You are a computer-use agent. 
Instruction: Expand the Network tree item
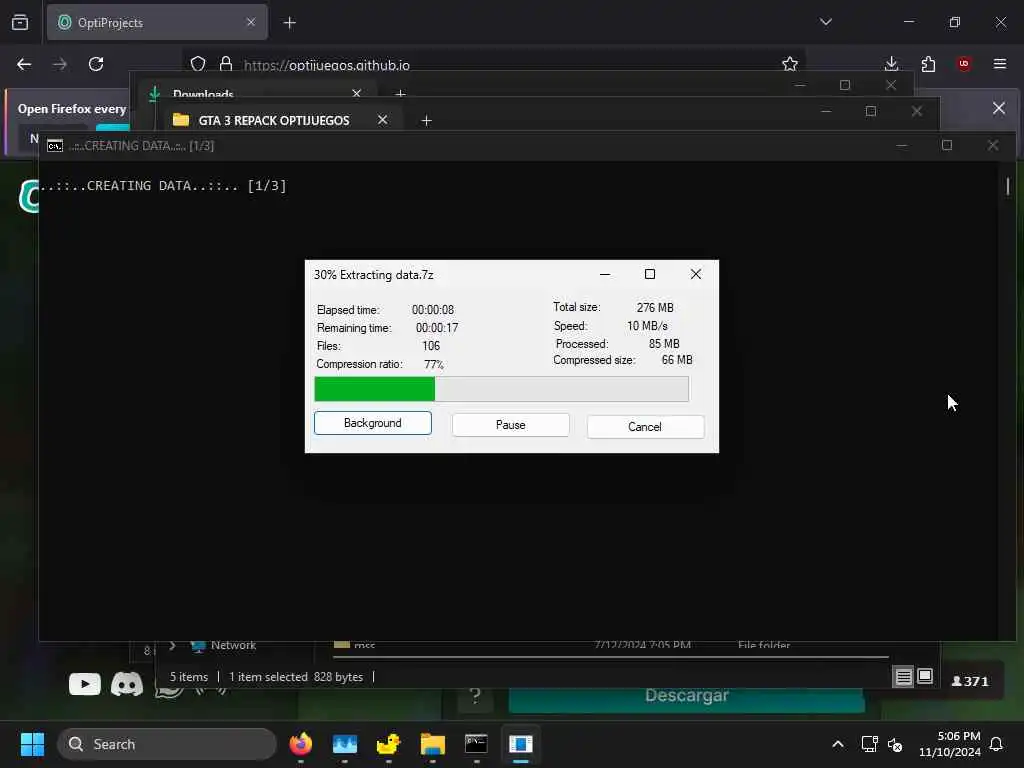click(x=172, y=645)
